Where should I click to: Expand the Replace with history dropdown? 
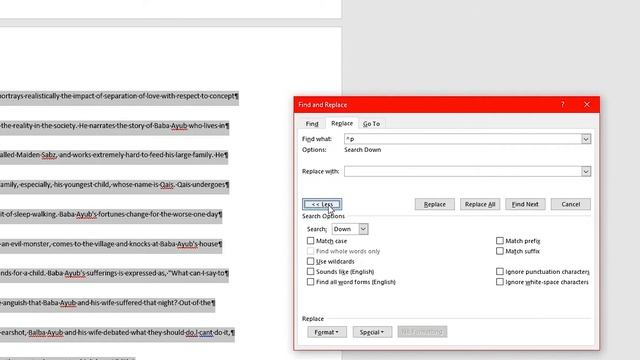tap(586, 171)
